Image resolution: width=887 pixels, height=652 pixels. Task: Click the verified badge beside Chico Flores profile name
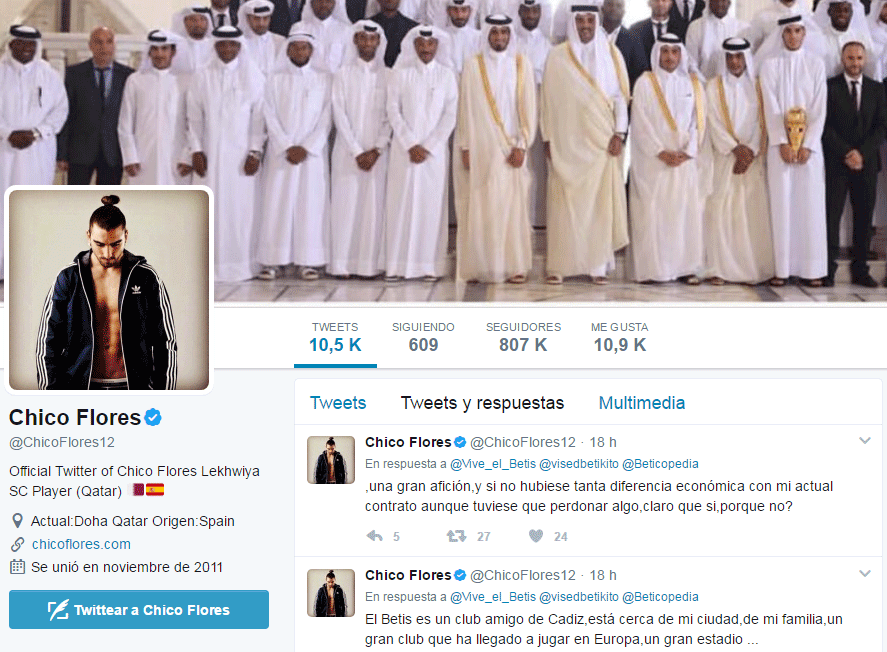pos(153,417)
